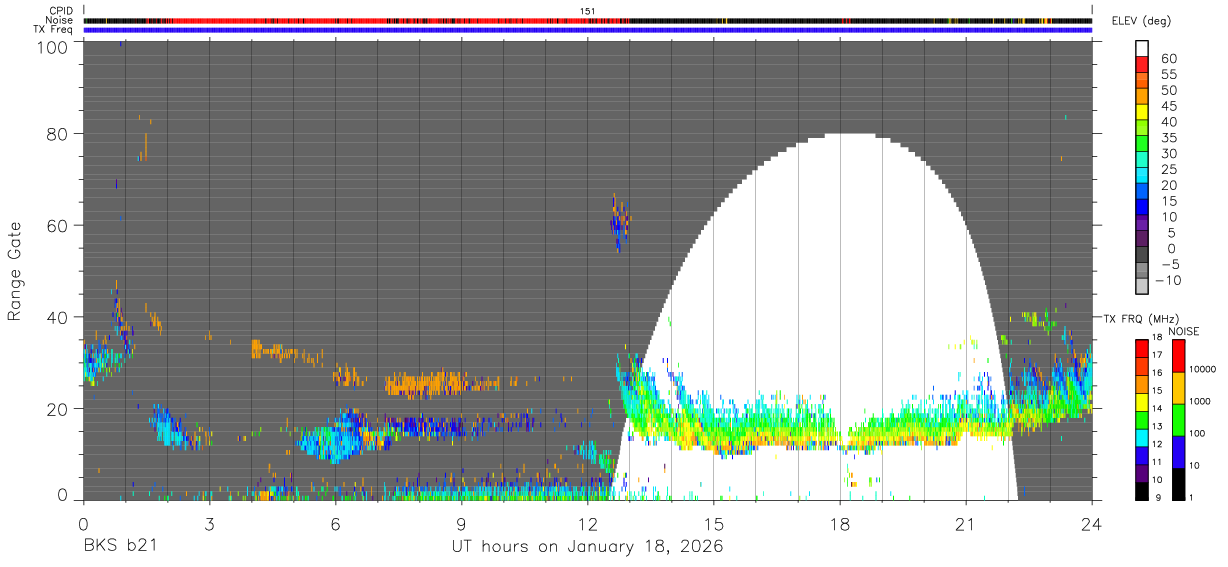Click the white top swatch of the ELEV colorbar
1228x567 pixels.
(x=1142, y=49)
